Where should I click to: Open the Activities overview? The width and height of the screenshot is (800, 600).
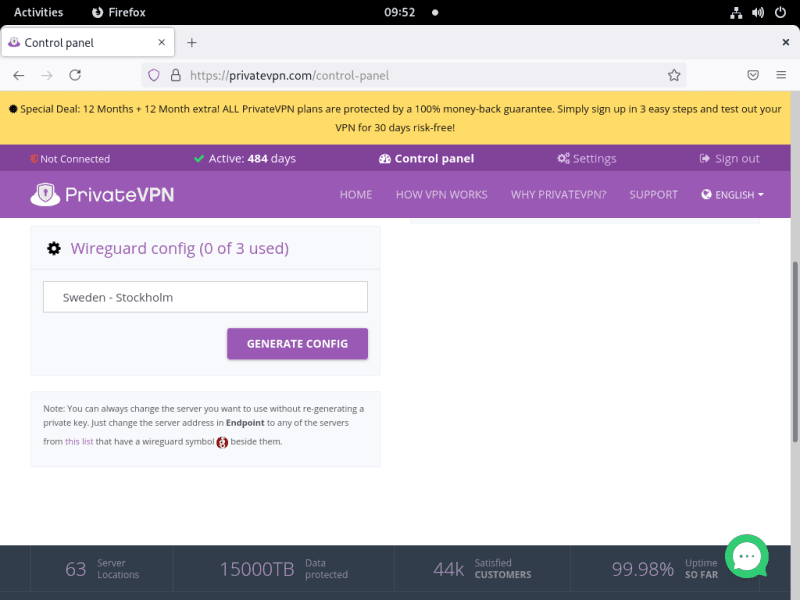point(38,12)
